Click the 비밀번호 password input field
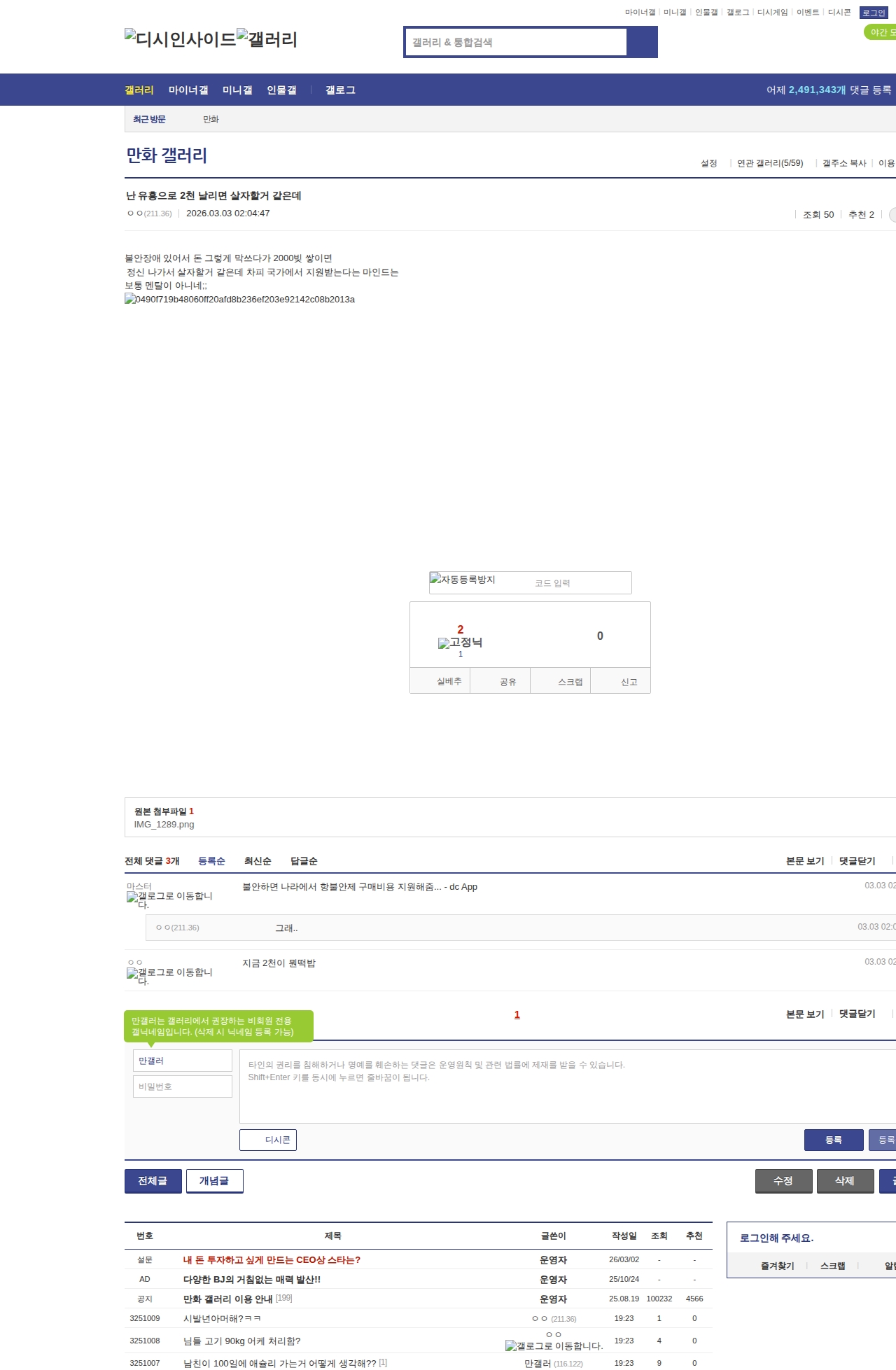The height and width of the screenshot is (1370, 896). tap(182, 1086)
